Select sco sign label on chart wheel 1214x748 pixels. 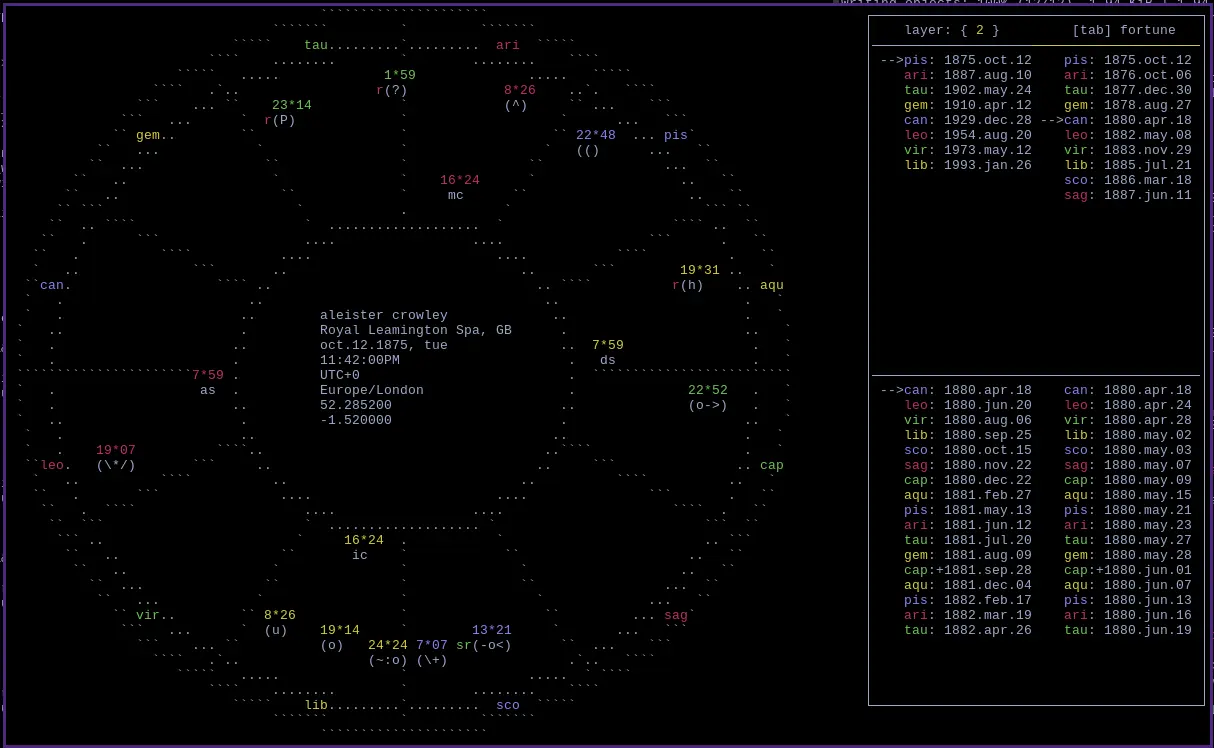click(508, 705)
